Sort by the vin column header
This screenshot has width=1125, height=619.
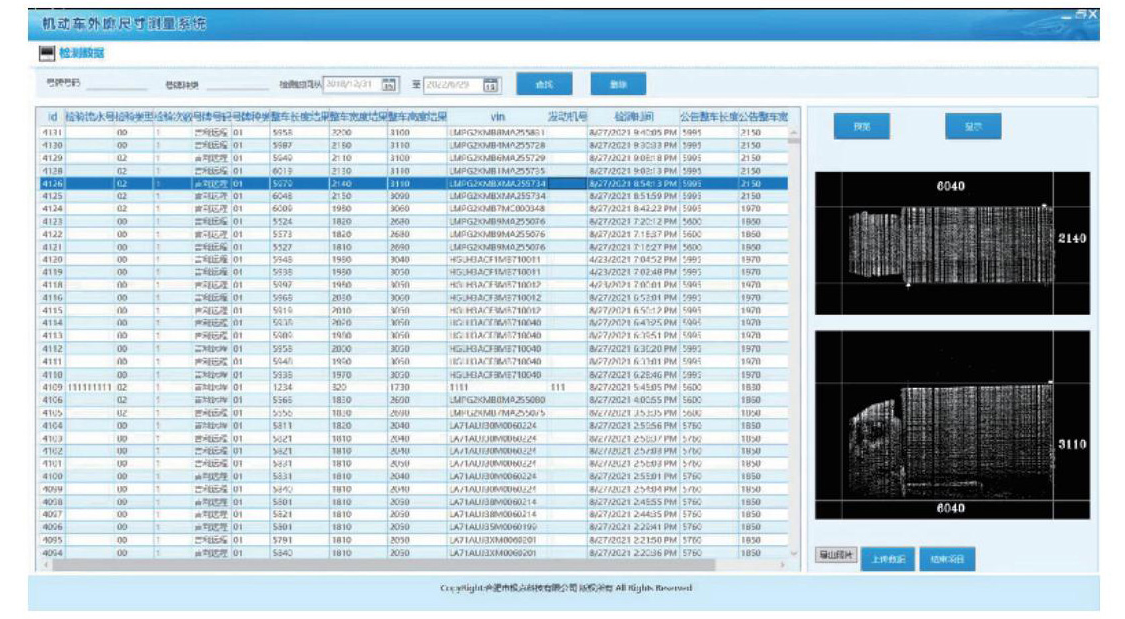coord(497,116)
